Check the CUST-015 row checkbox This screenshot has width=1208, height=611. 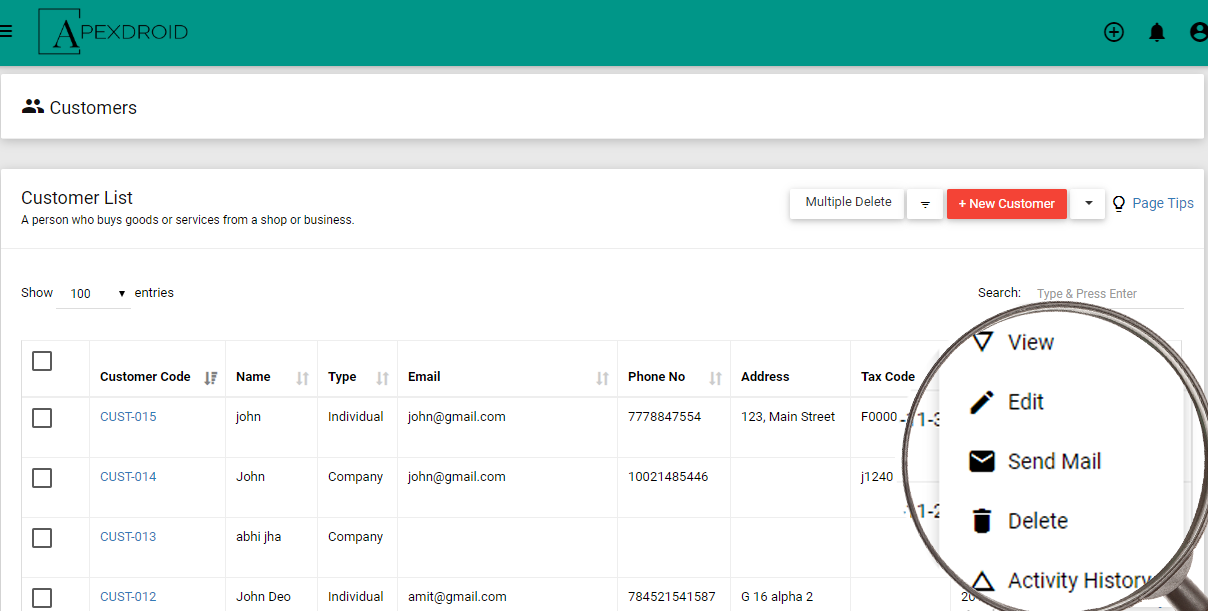pos(42,418)
